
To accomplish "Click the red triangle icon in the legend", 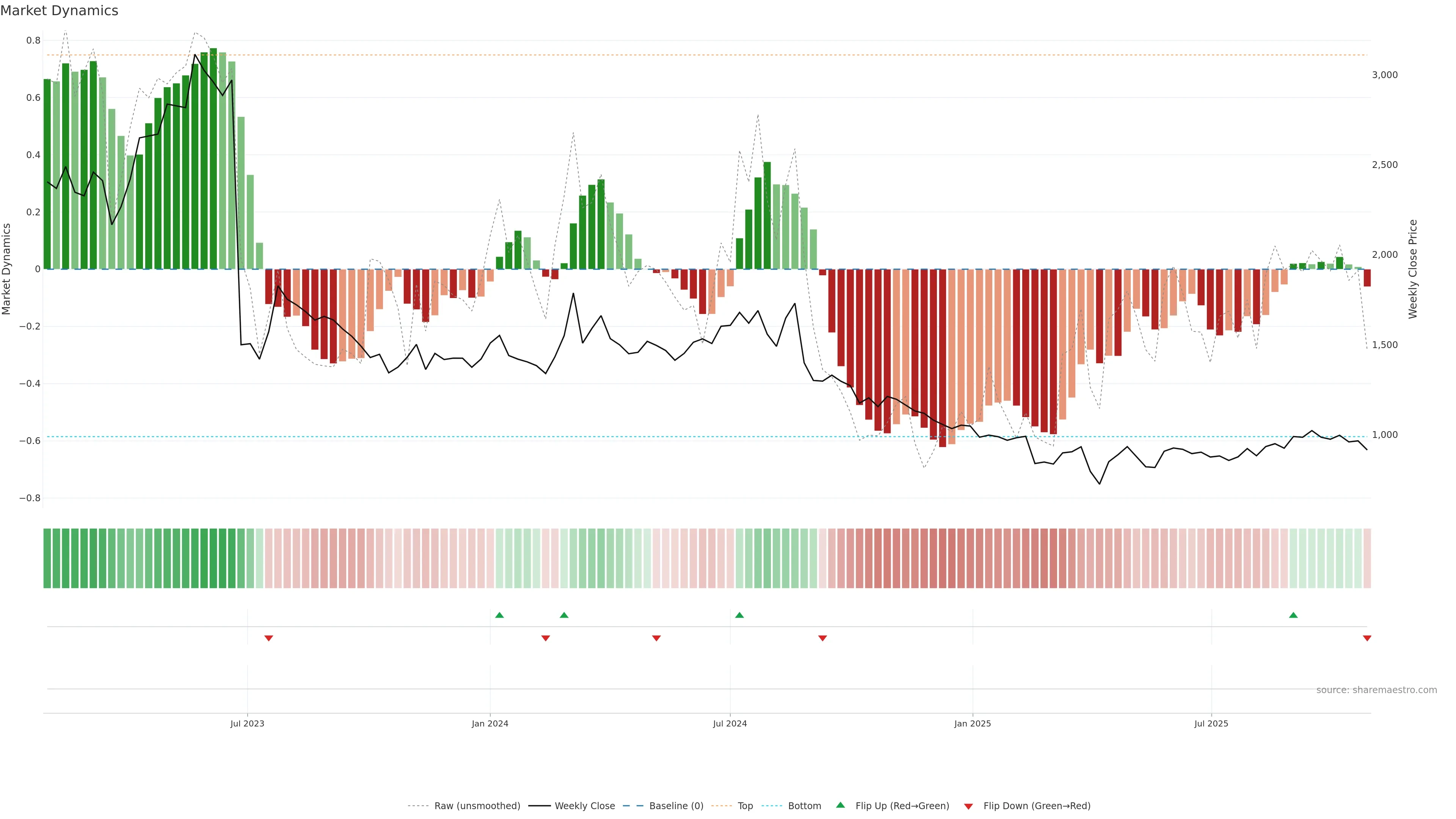I will 968,806.
